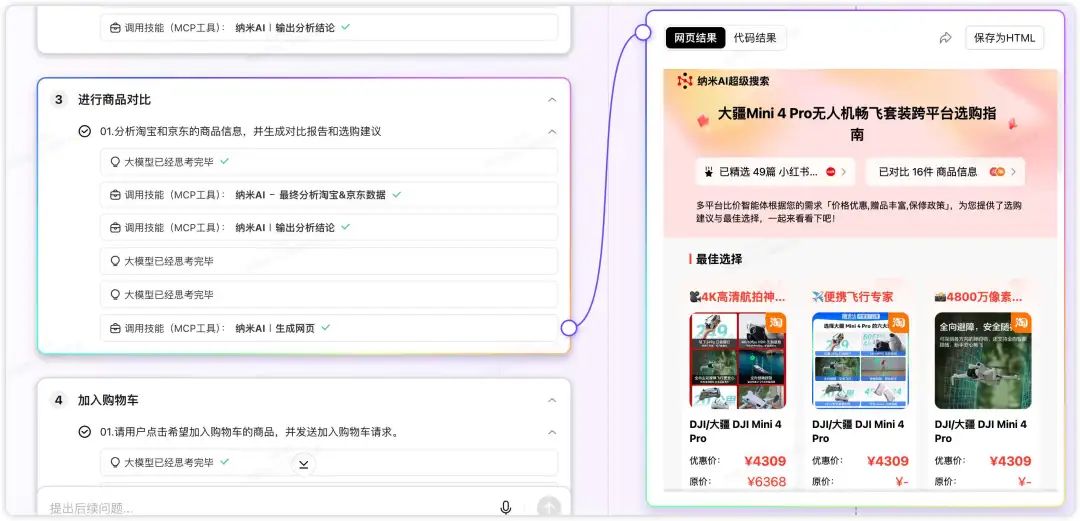Click the 进行商品对比 step title
Viewport: 1080px width, 521px height.
click(114, 100)
